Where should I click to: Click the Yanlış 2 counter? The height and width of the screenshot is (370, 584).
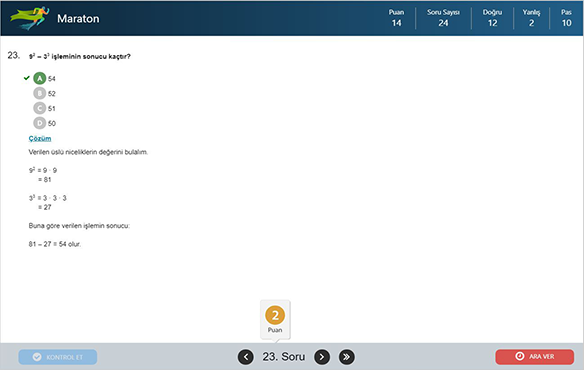[x=531, y=18]
